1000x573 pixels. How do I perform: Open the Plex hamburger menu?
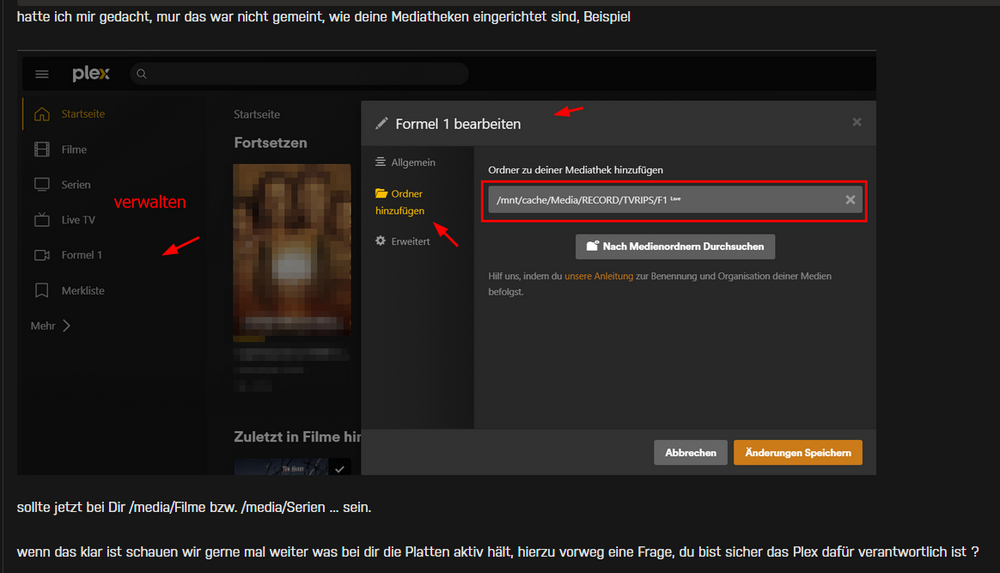[x=42, y=74]
